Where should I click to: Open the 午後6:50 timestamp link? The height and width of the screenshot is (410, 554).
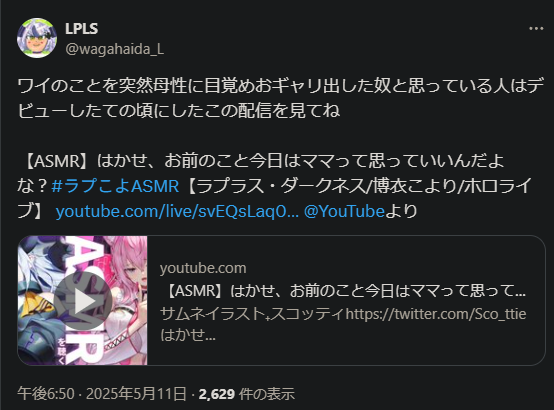pyautogui.click(x=46, y=394)
